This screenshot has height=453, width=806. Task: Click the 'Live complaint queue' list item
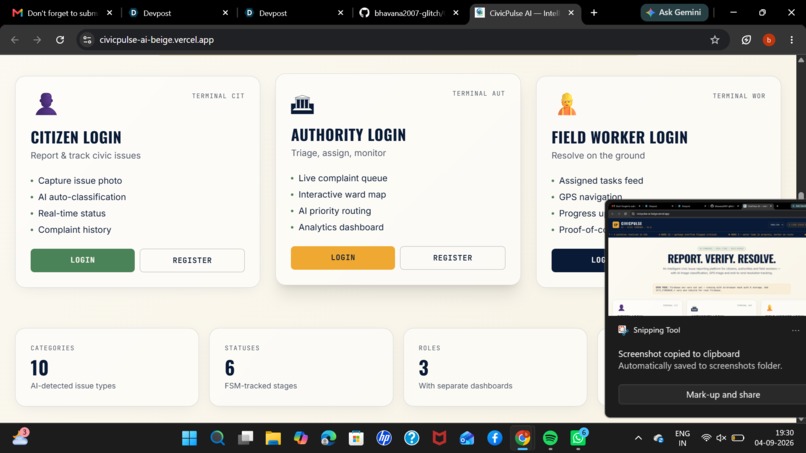[x=343, y=178]
